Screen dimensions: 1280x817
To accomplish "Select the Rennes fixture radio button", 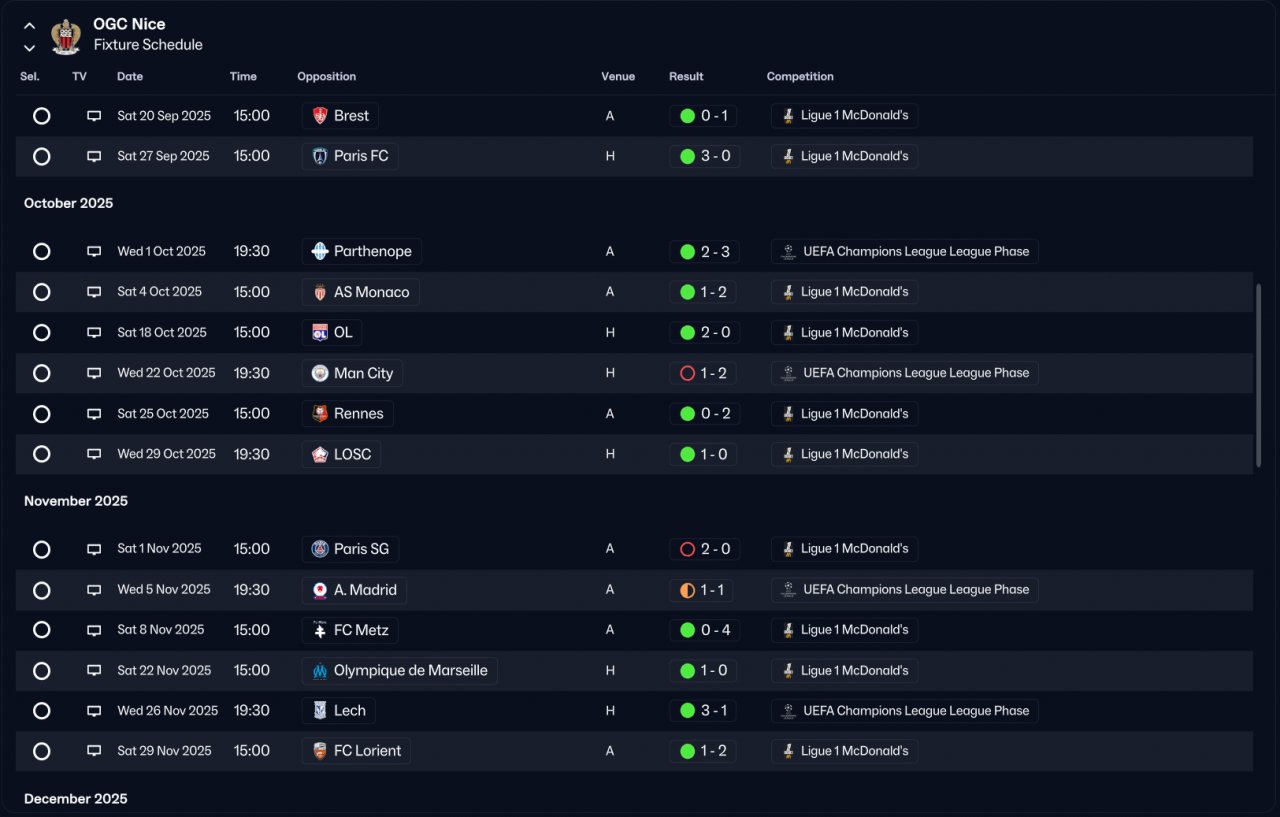I will [x=41, y=414].
